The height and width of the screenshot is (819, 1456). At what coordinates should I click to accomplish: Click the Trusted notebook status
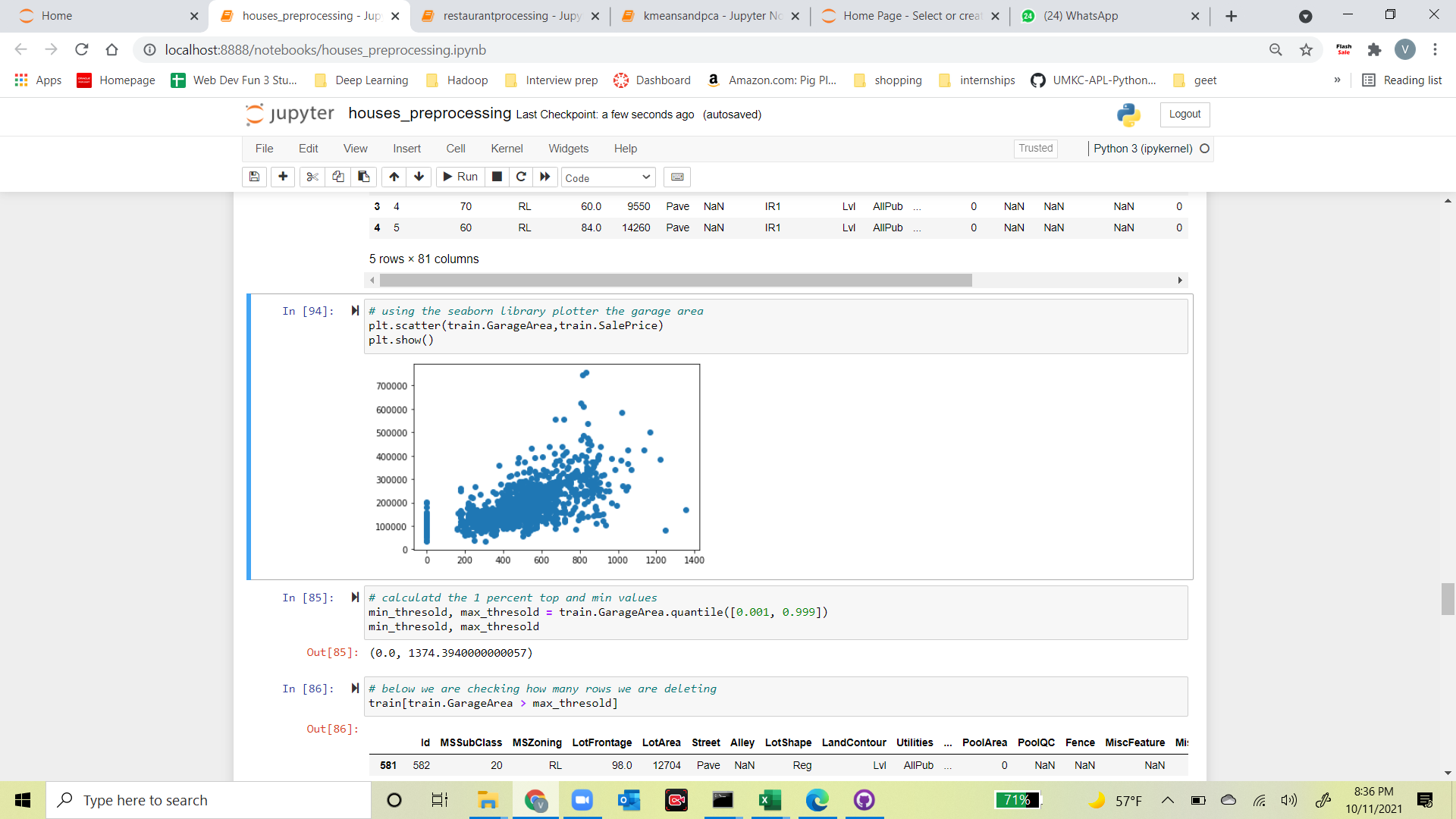coord(1035,149)
